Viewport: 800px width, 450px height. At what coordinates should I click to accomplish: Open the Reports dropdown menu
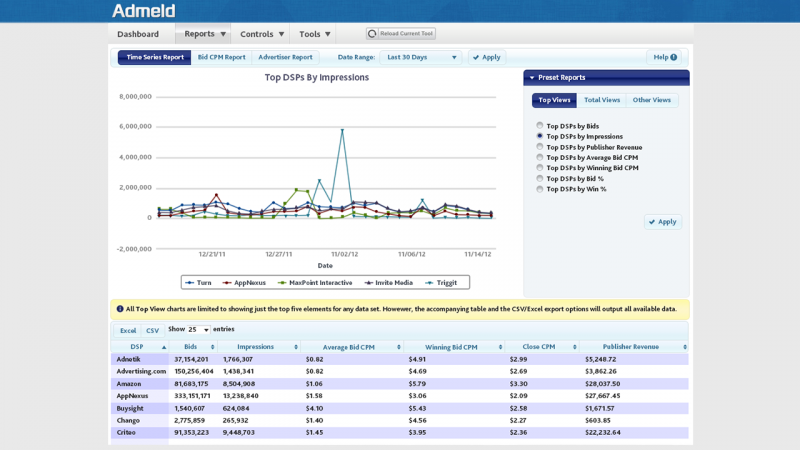[204, 34]
